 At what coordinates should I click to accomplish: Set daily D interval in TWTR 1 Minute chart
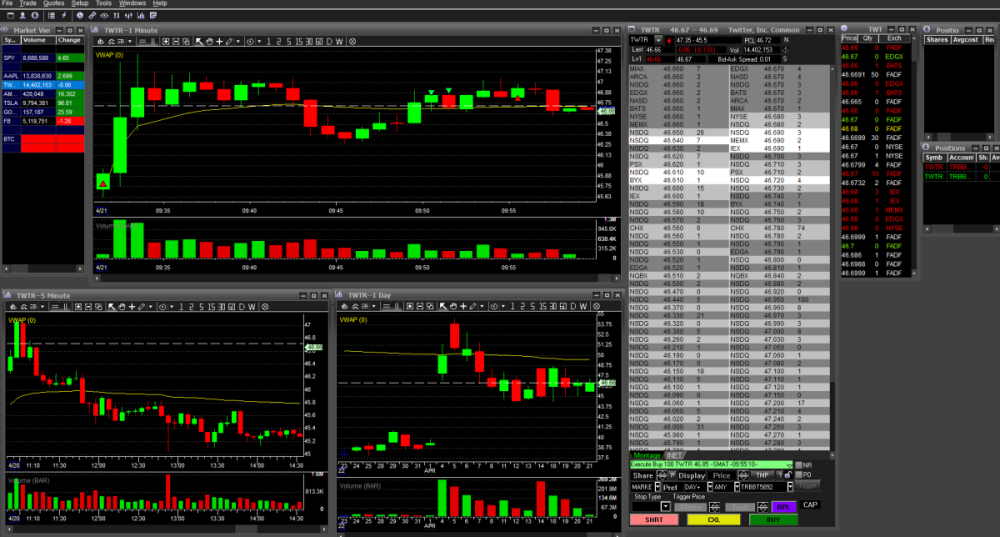(329, 41)
